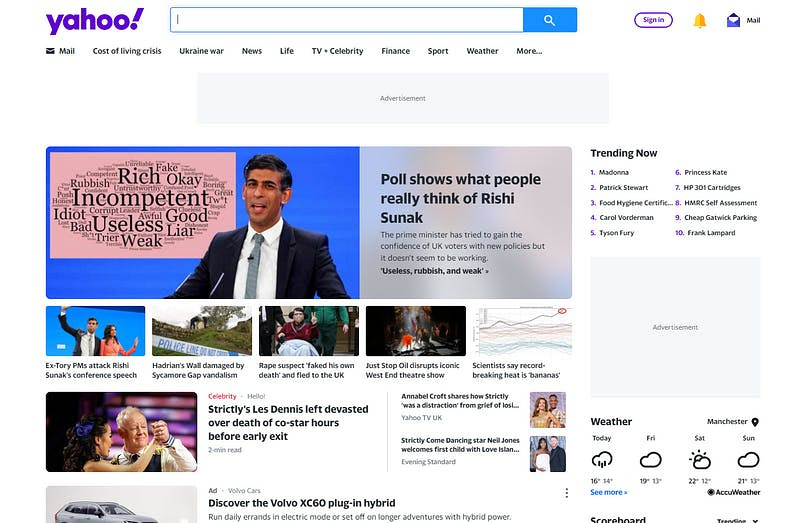Open Just Stop Oil theatre thumbnail
Image resolution: width=800 pixels, height=523 pixels.
(x=416, y=331)
